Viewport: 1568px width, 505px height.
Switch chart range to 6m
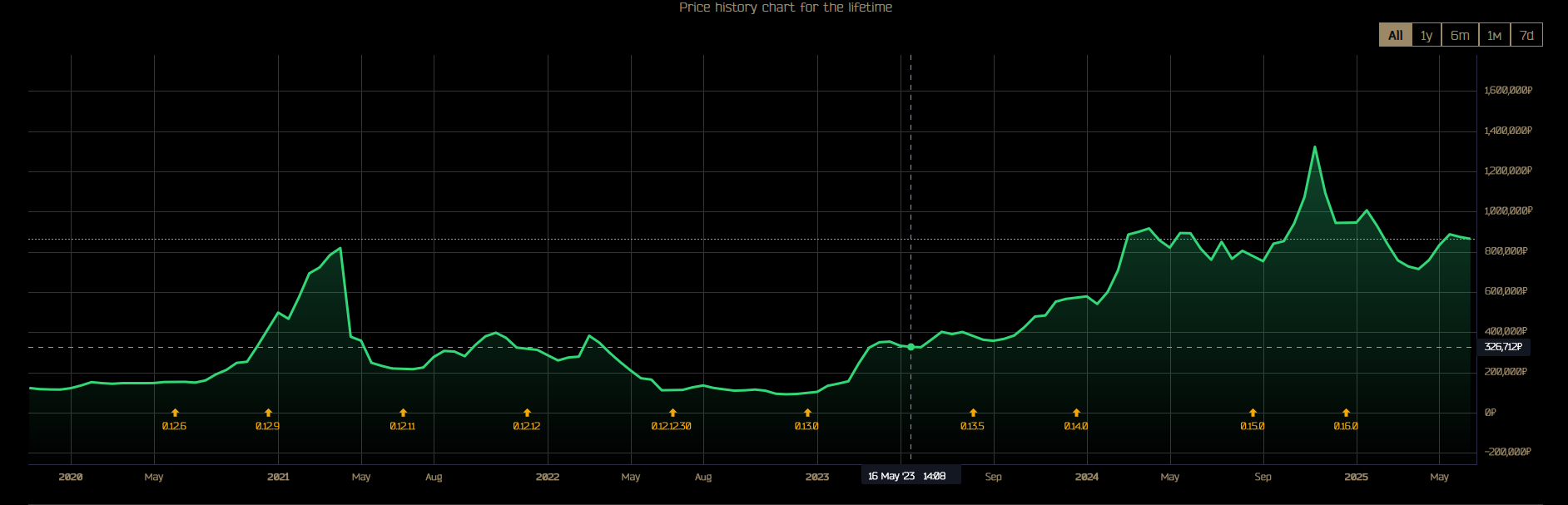[x=1460, y=35]
